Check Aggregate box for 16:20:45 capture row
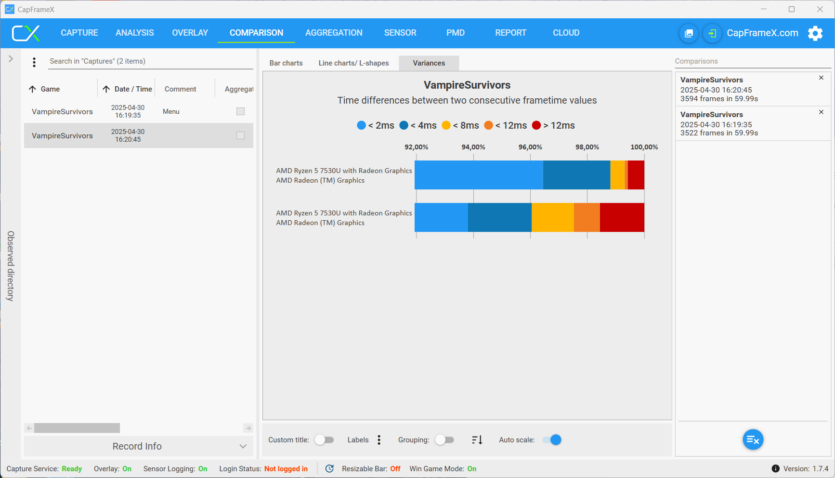The height and width of the screenshot is (478, 835). click(x=241, y=136)
